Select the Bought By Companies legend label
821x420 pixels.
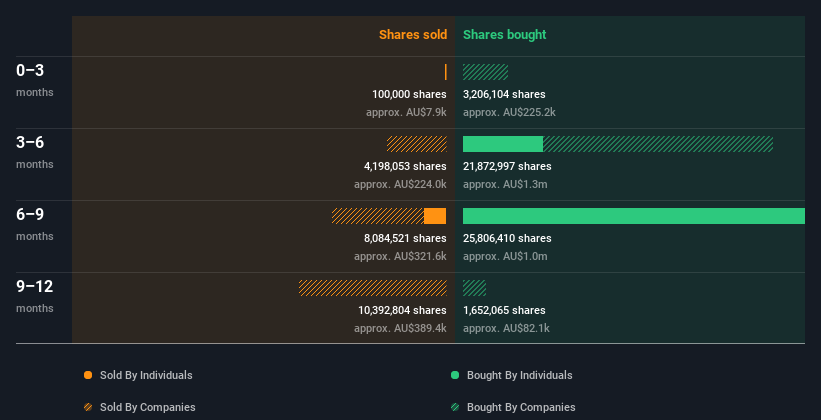(x=521, y=407)
